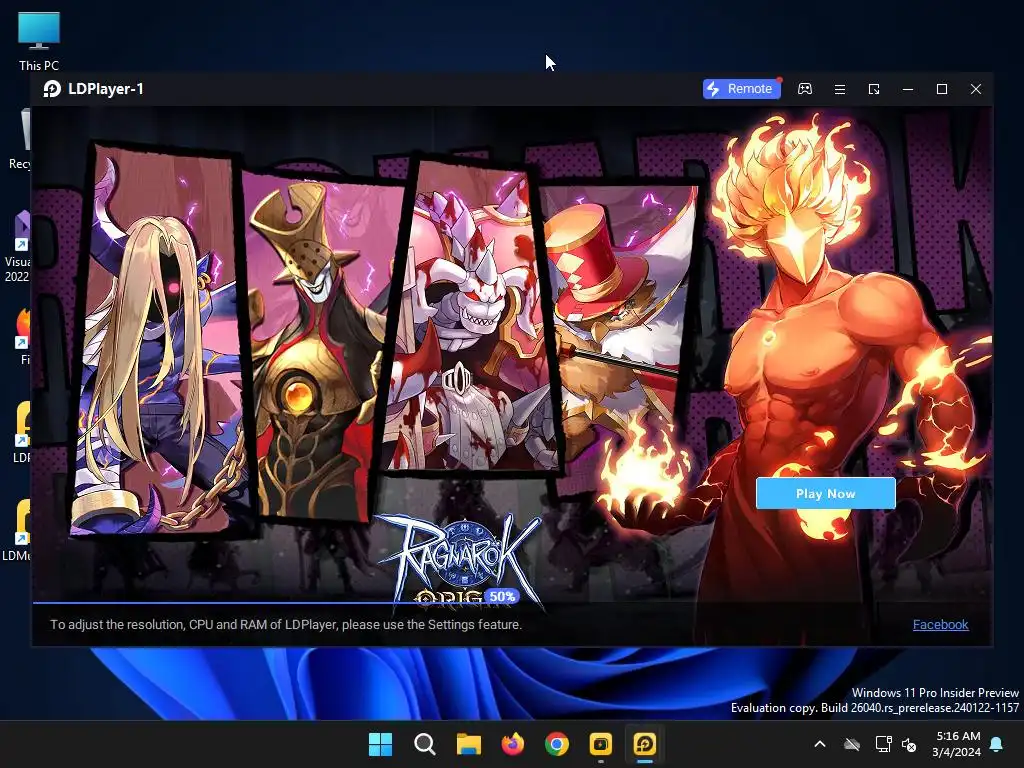Select the Visual Studio 2022 desktop shortcut
This screenshot has width=1024, height=768.
pyautogui.click(x=18, y=247)
